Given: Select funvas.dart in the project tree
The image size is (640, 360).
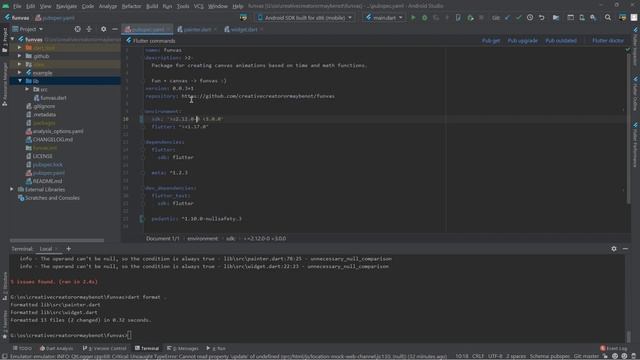Looking at the screenshot, I should (53, 98).
